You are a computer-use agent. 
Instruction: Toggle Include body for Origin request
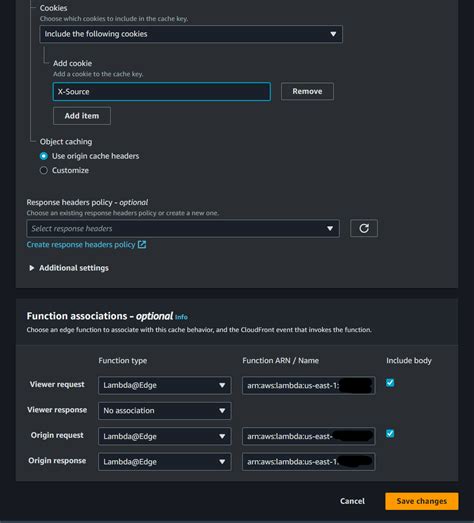pyautogui.click(x=390, y=433)
